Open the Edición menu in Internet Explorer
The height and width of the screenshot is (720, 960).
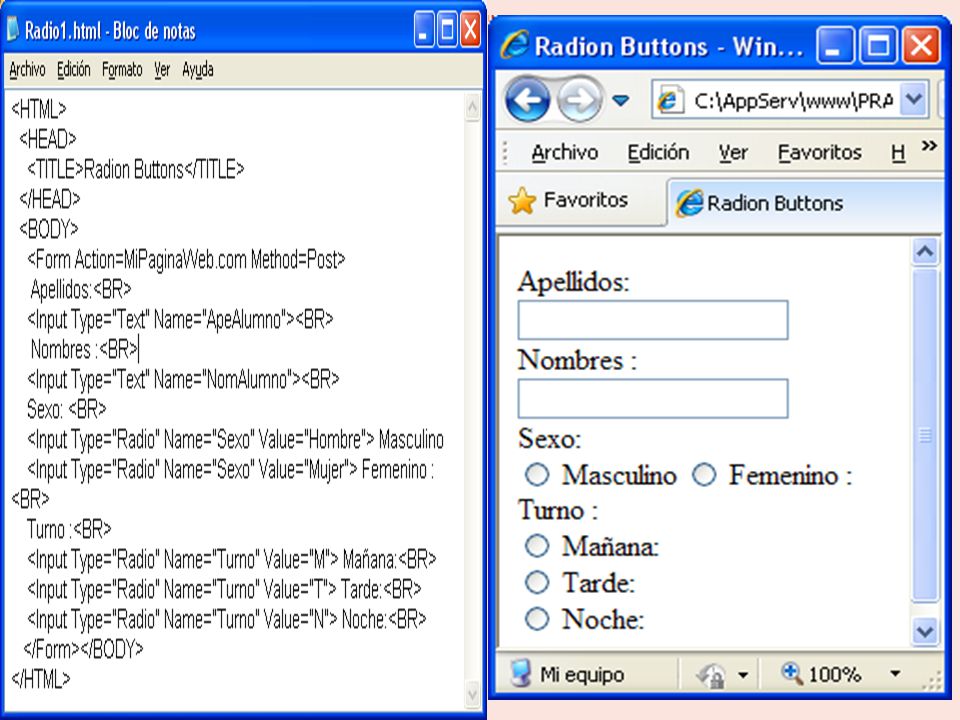pos(658,152)
